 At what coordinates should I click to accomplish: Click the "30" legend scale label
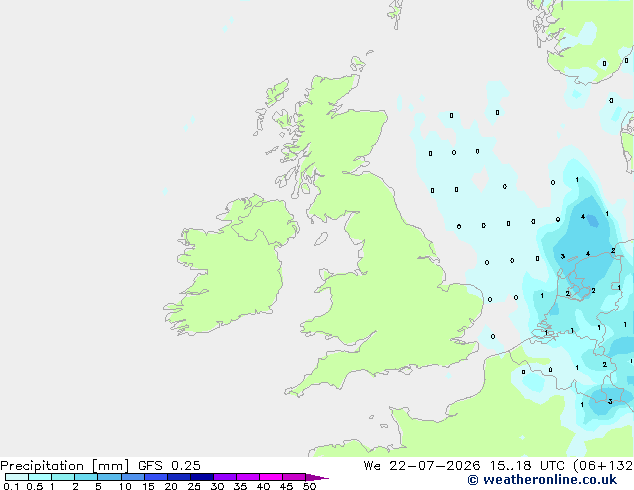pos(217,486)
